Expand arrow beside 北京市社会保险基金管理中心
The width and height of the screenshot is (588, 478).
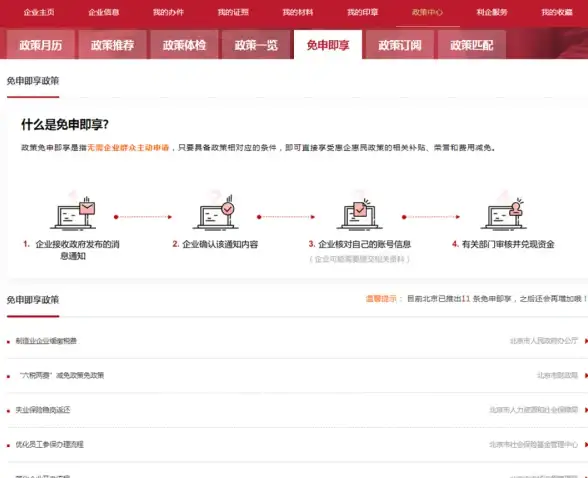pos(586,444)
